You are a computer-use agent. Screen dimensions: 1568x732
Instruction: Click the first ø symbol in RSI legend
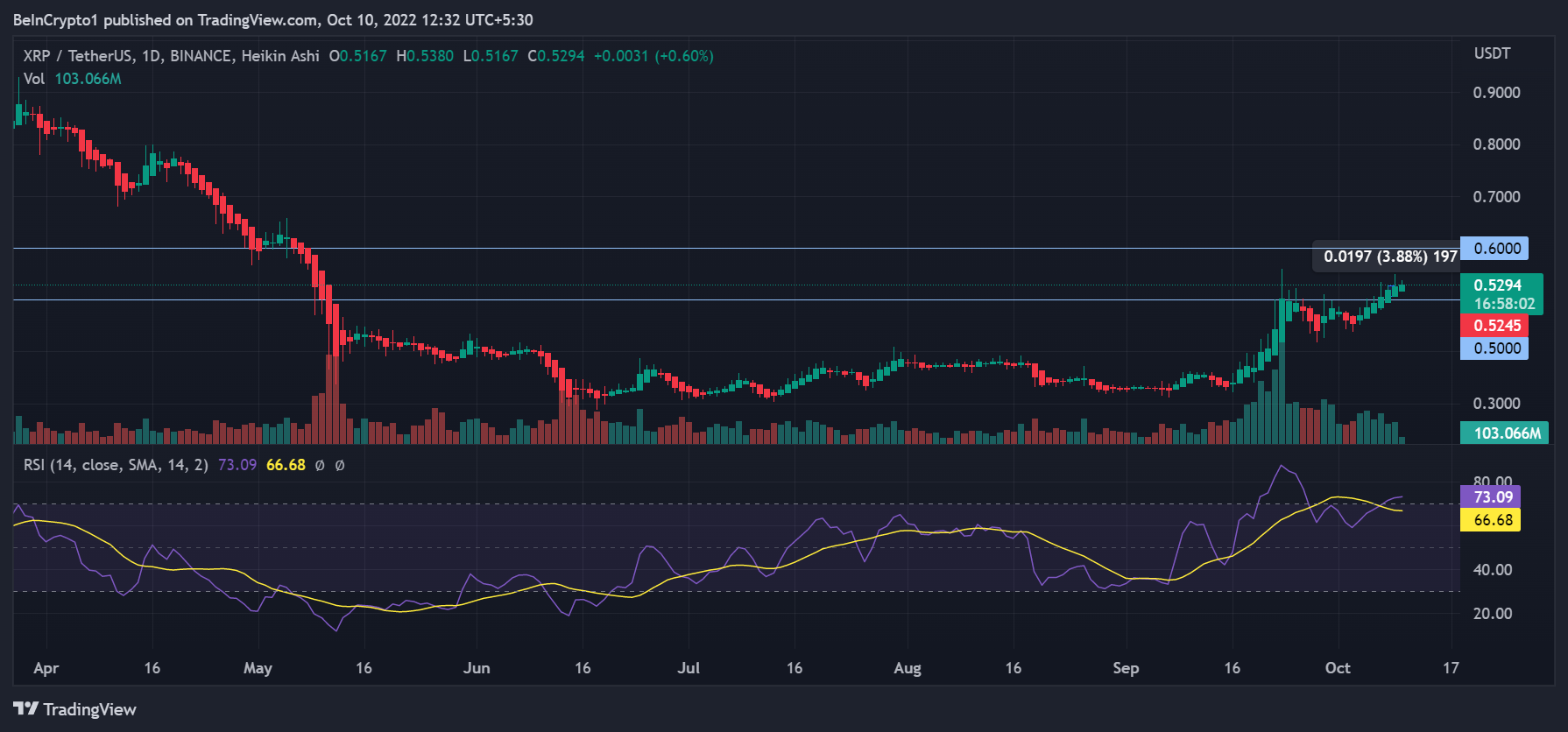coord(320,466)
